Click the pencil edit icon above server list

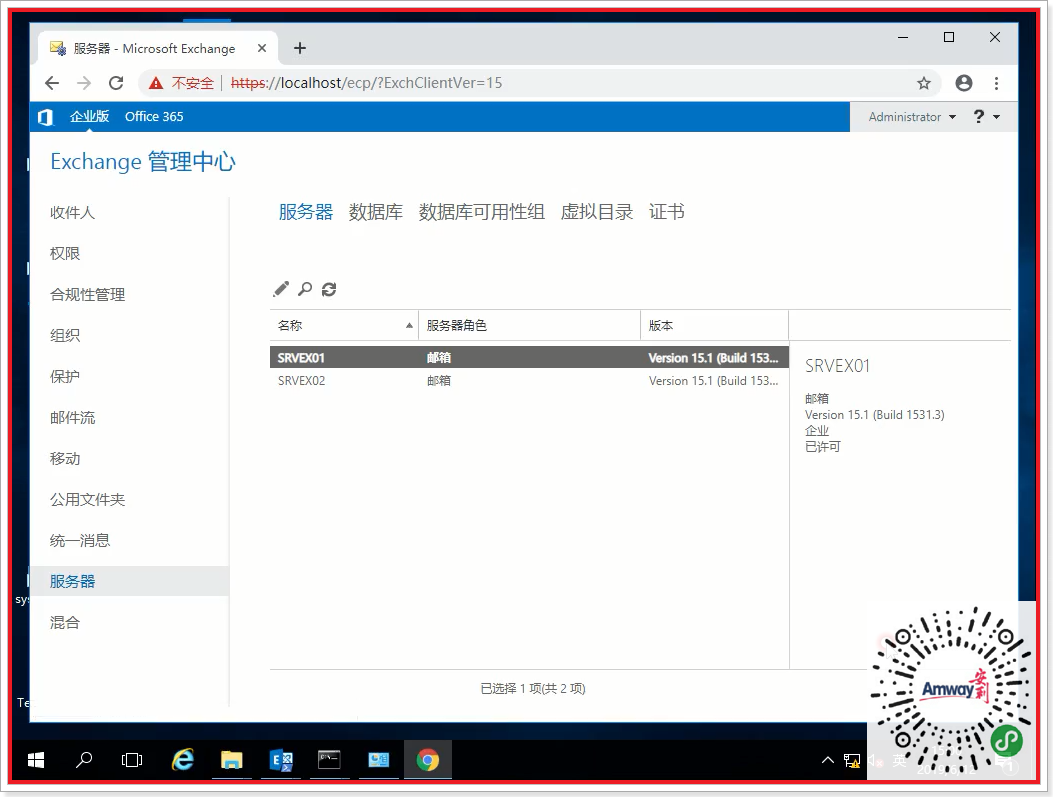tap(281, 289)
